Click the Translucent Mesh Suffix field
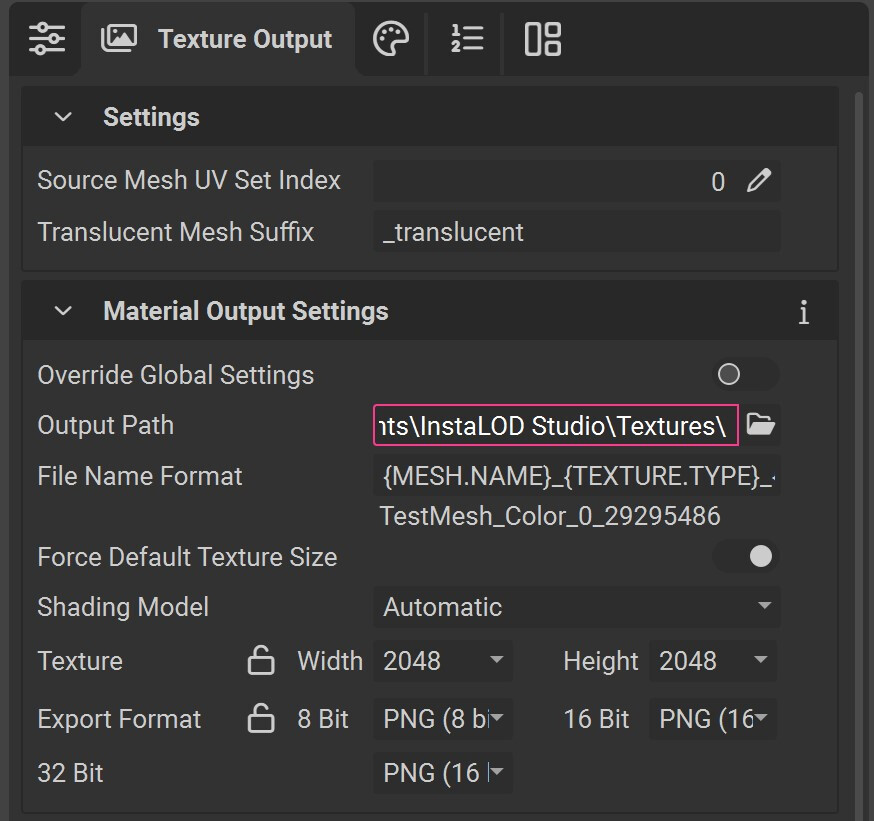 click(x=576, y=233)
